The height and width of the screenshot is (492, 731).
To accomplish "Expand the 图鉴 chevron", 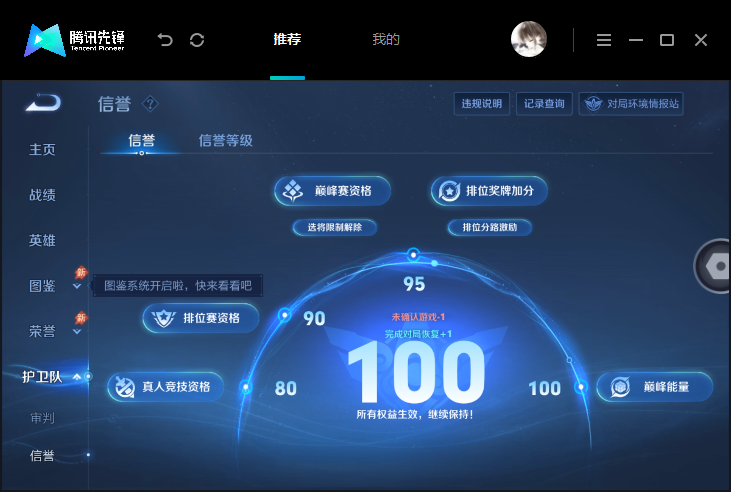I will (x=77, y=286).
